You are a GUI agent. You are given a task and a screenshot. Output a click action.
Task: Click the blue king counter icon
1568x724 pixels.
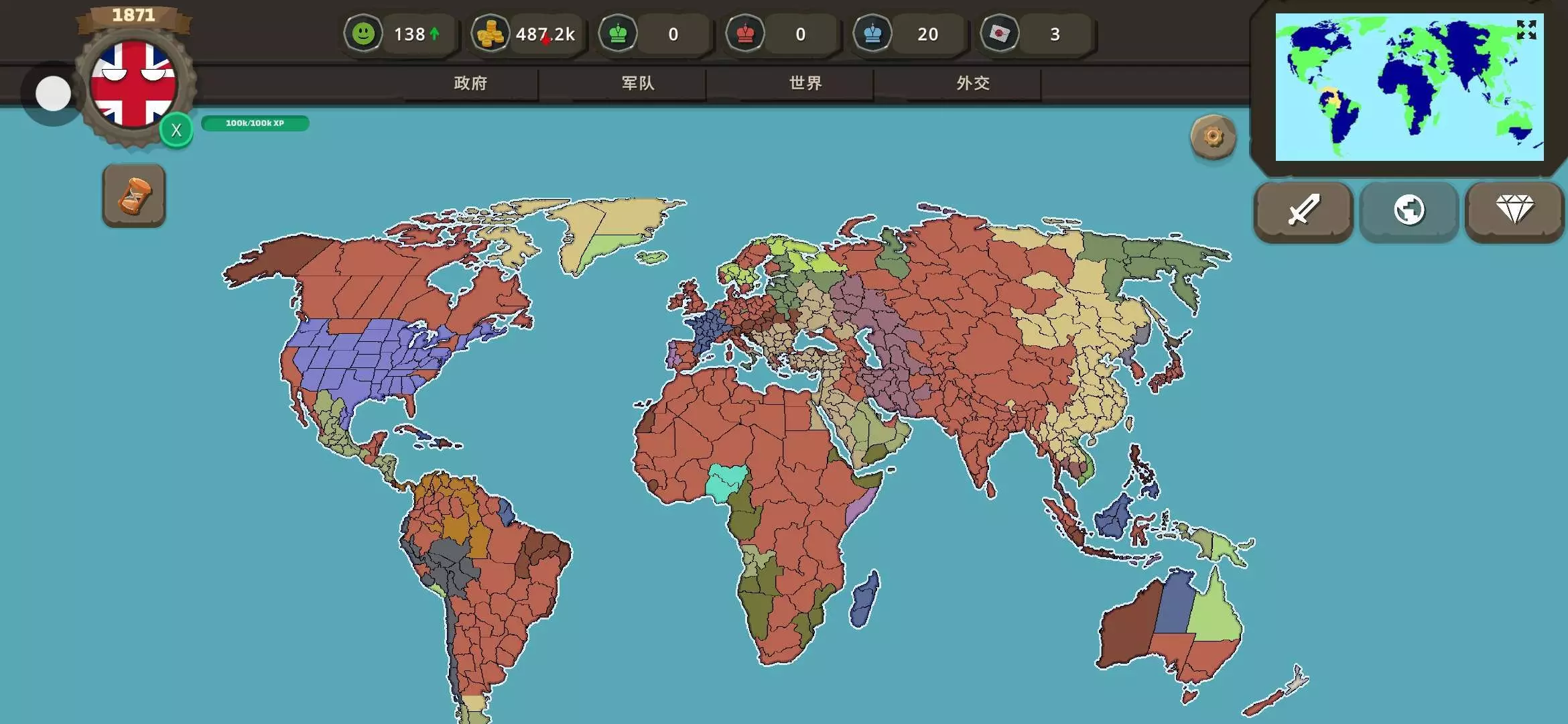[872, 34]
